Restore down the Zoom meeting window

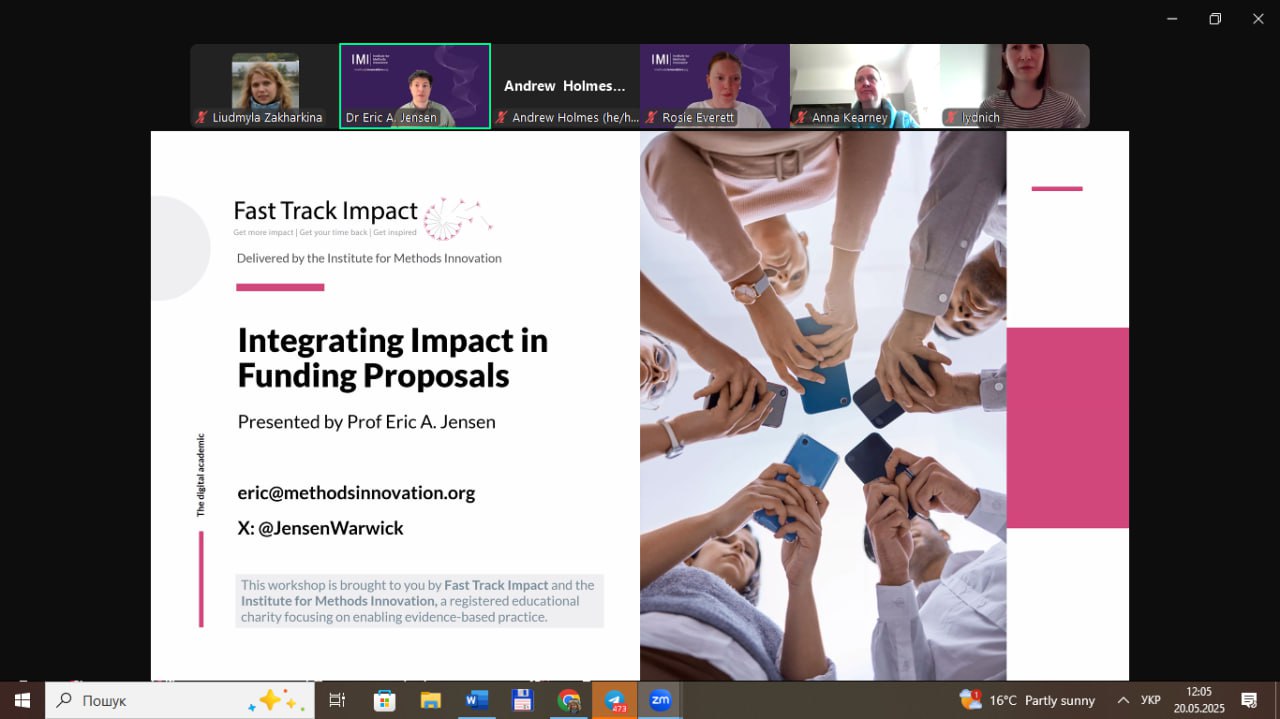[x=1215, y=18]
